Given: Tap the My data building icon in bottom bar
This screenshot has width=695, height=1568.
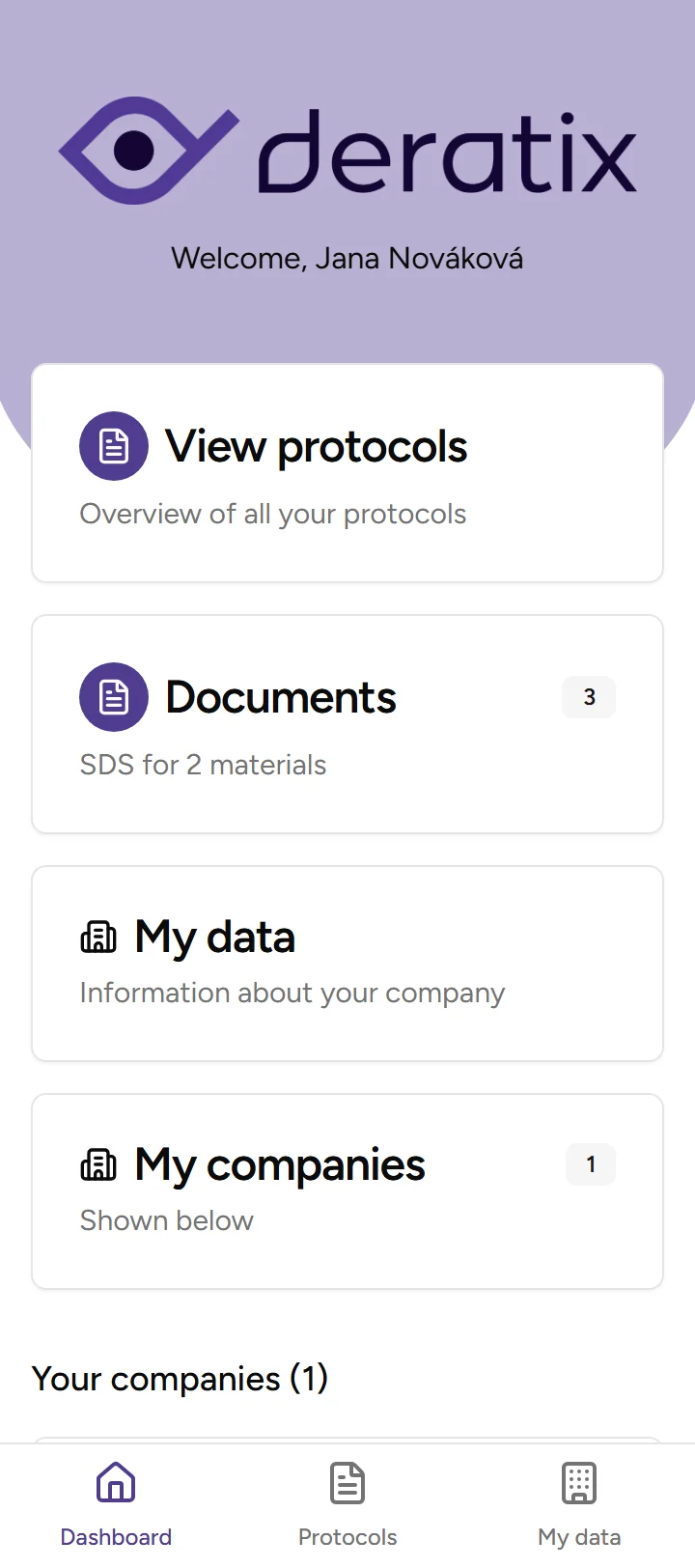Looking at the screenshot, I should 578,1483.
